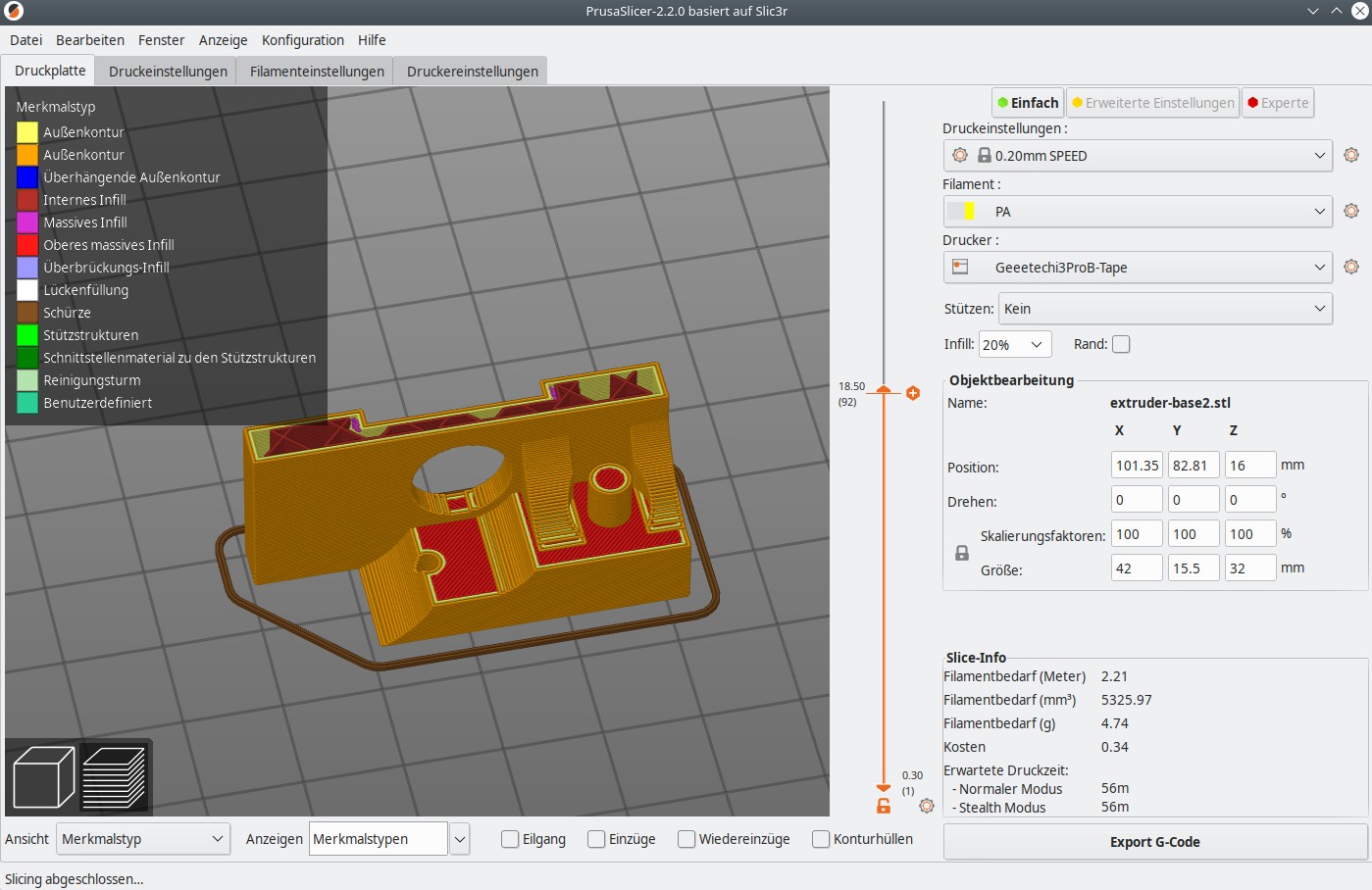Toggle the orange slider lock icon
The width and height of the screenshot is (1372, 890).
[884, 806]
